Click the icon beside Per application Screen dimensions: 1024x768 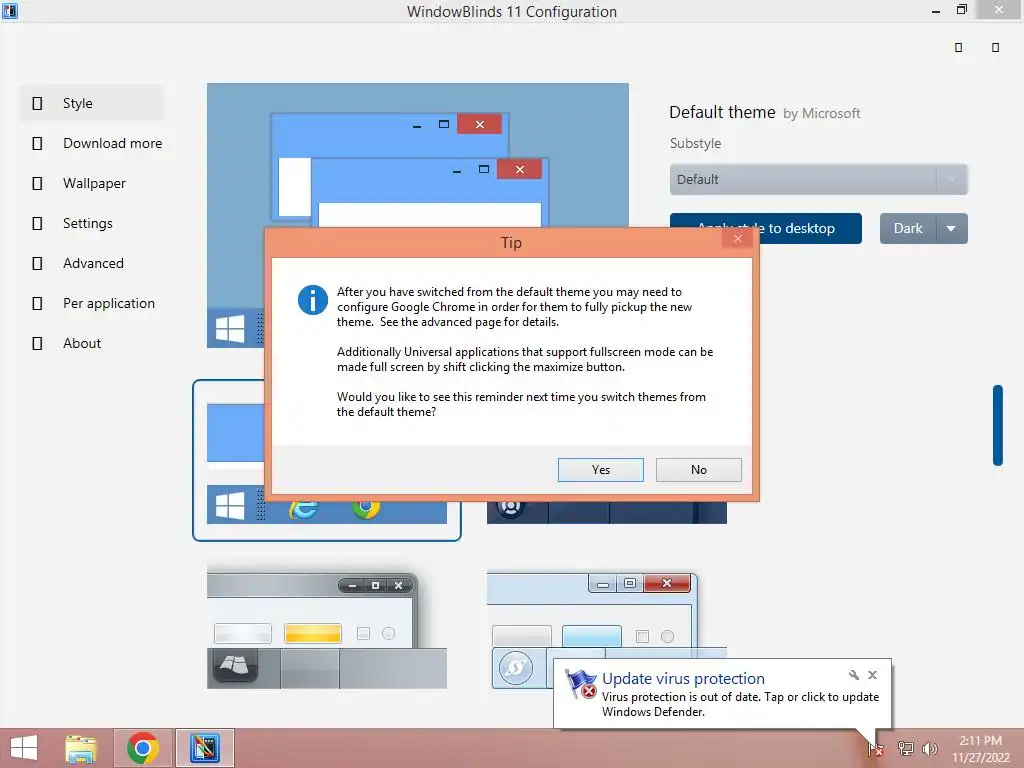coord(37,303)
